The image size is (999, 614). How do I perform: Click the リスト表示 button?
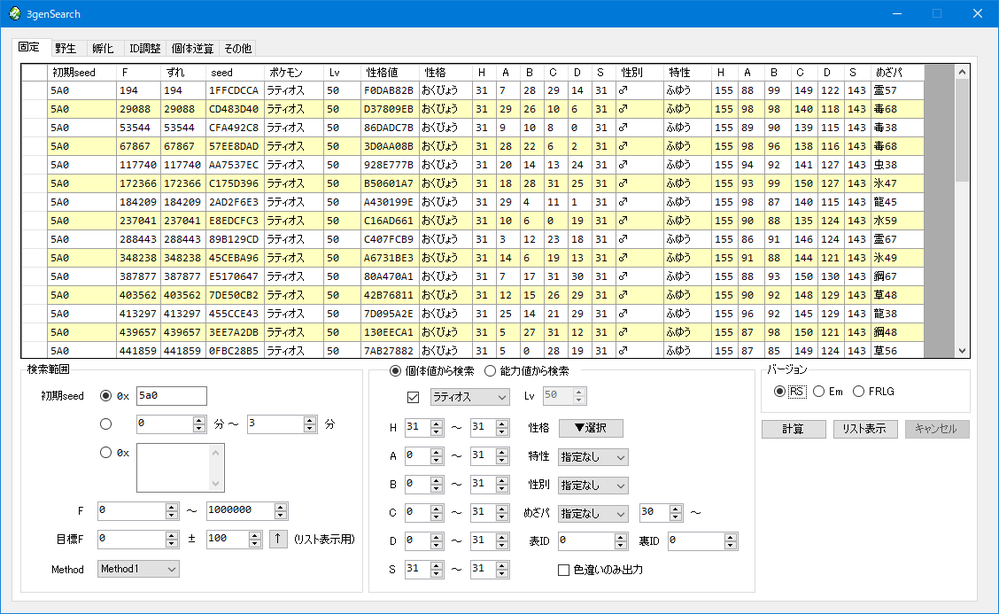click(865, 429)
